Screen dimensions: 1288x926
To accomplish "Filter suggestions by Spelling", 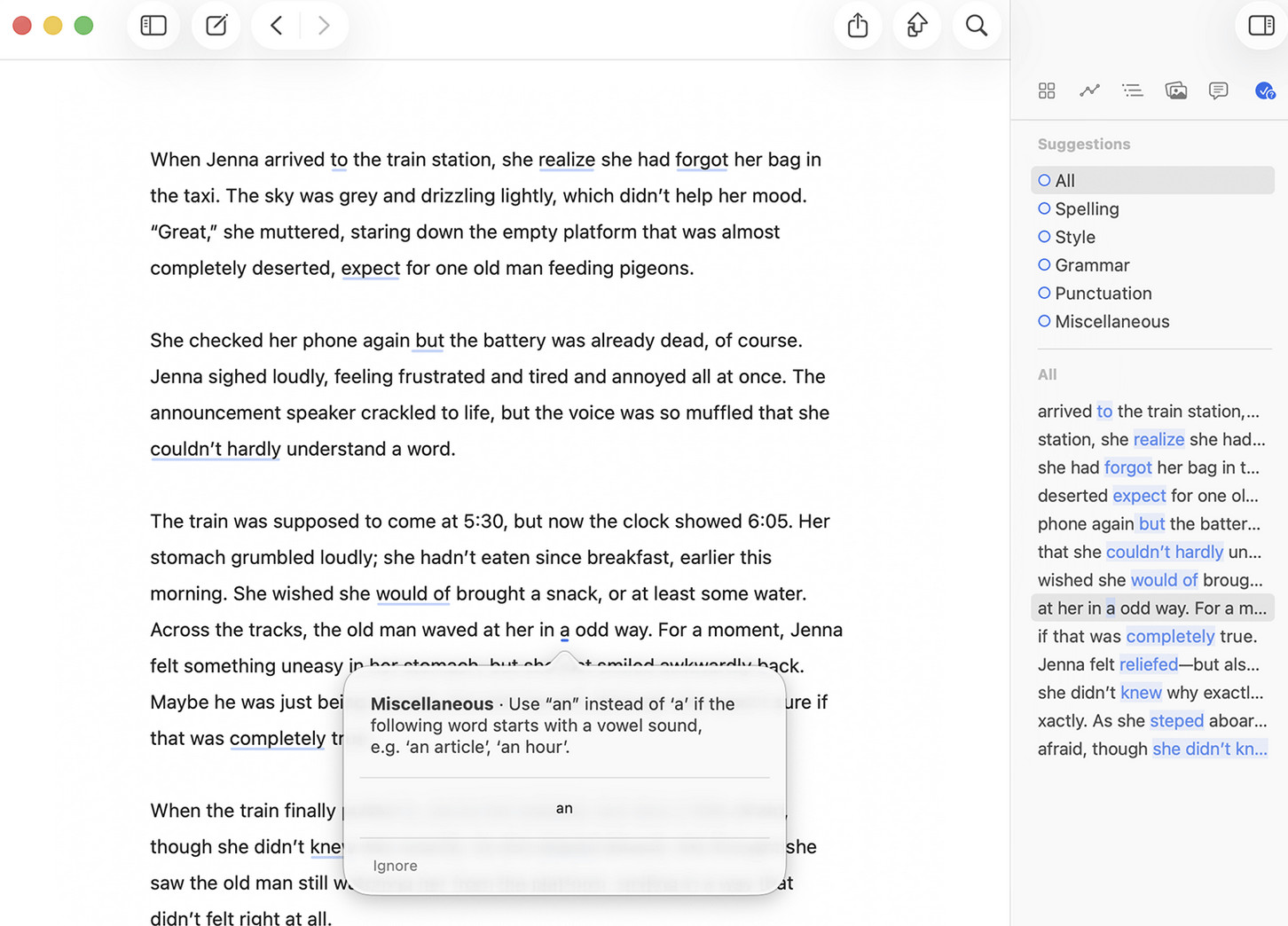I will coord(1087,209).
